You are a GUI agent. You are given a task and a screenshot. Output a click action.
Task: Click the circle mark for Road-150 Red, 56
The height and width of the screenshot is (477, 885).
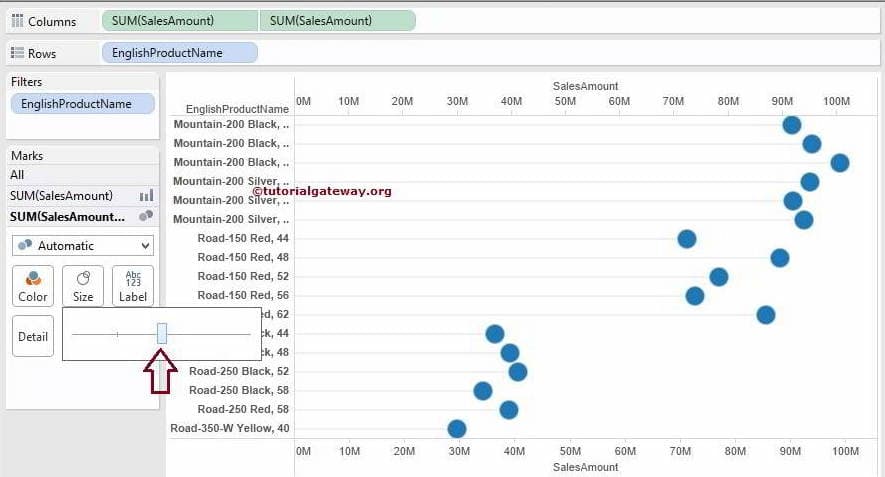(694, 296)
